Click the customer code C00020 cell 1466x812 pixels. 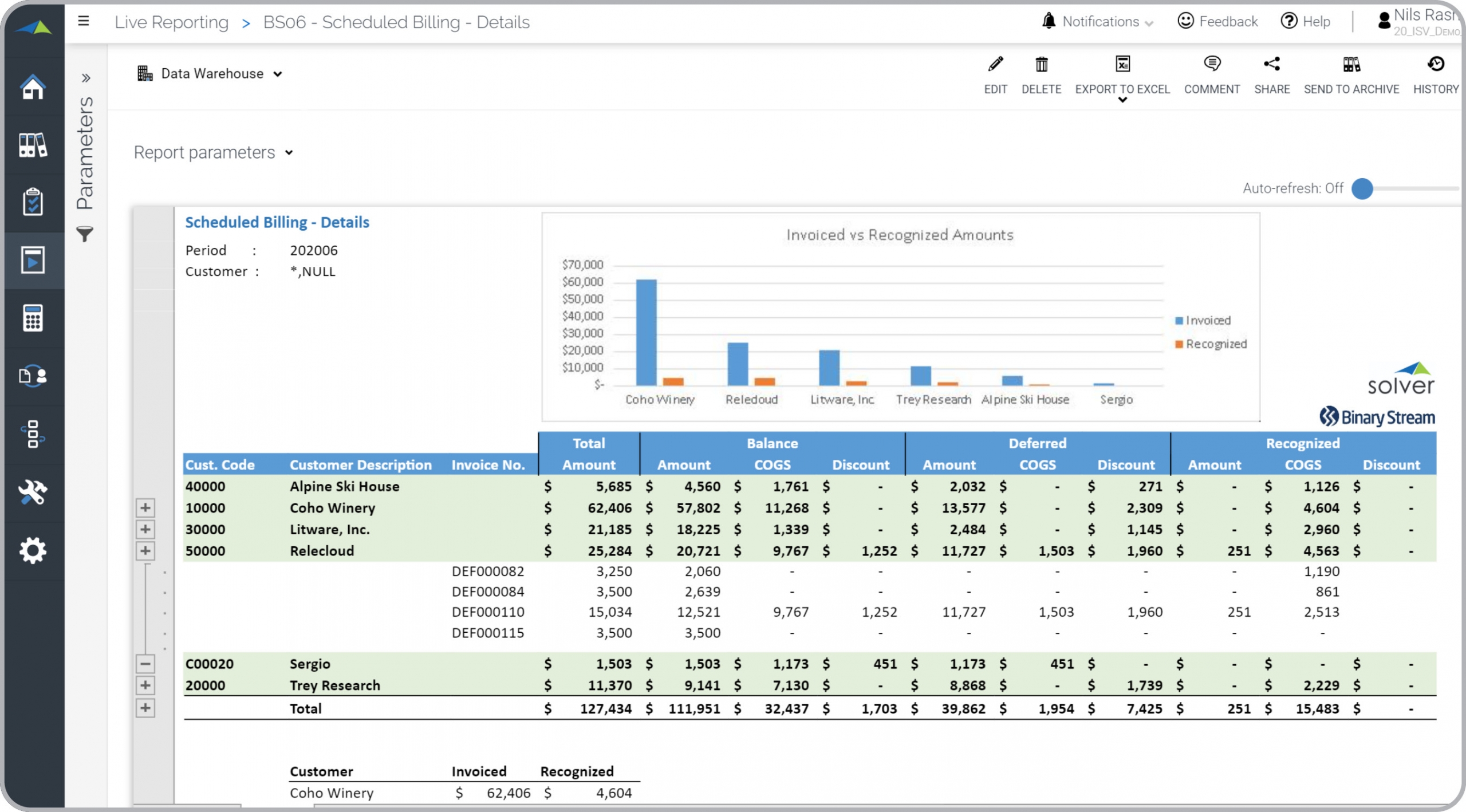[210, 664]
